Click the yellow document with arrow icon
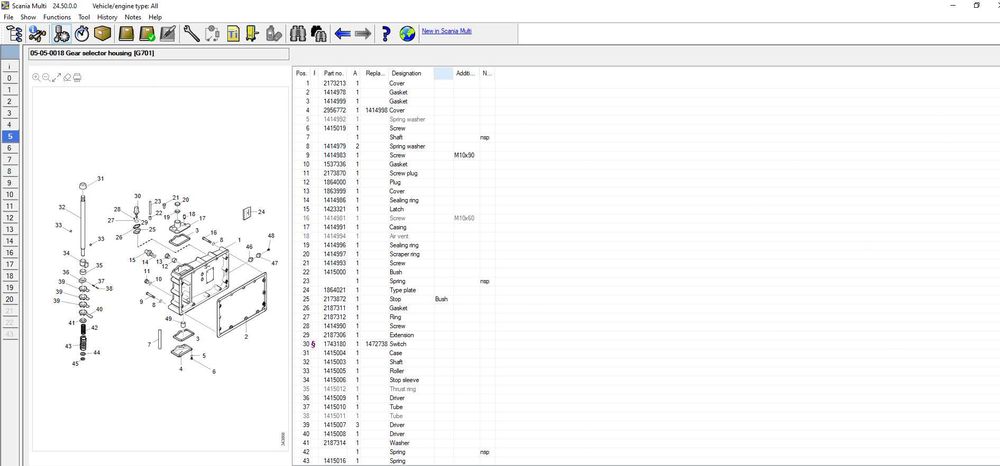 (253, 33)
